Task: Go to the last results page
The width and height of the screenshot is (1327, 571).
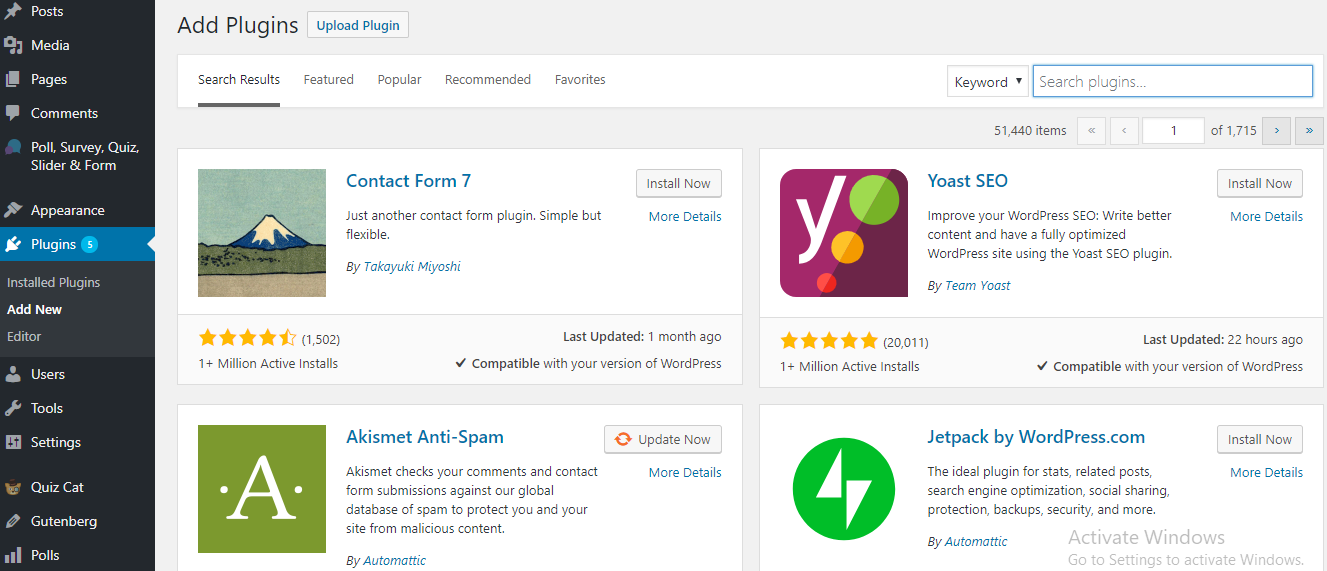Action: tap(1309, 130)
